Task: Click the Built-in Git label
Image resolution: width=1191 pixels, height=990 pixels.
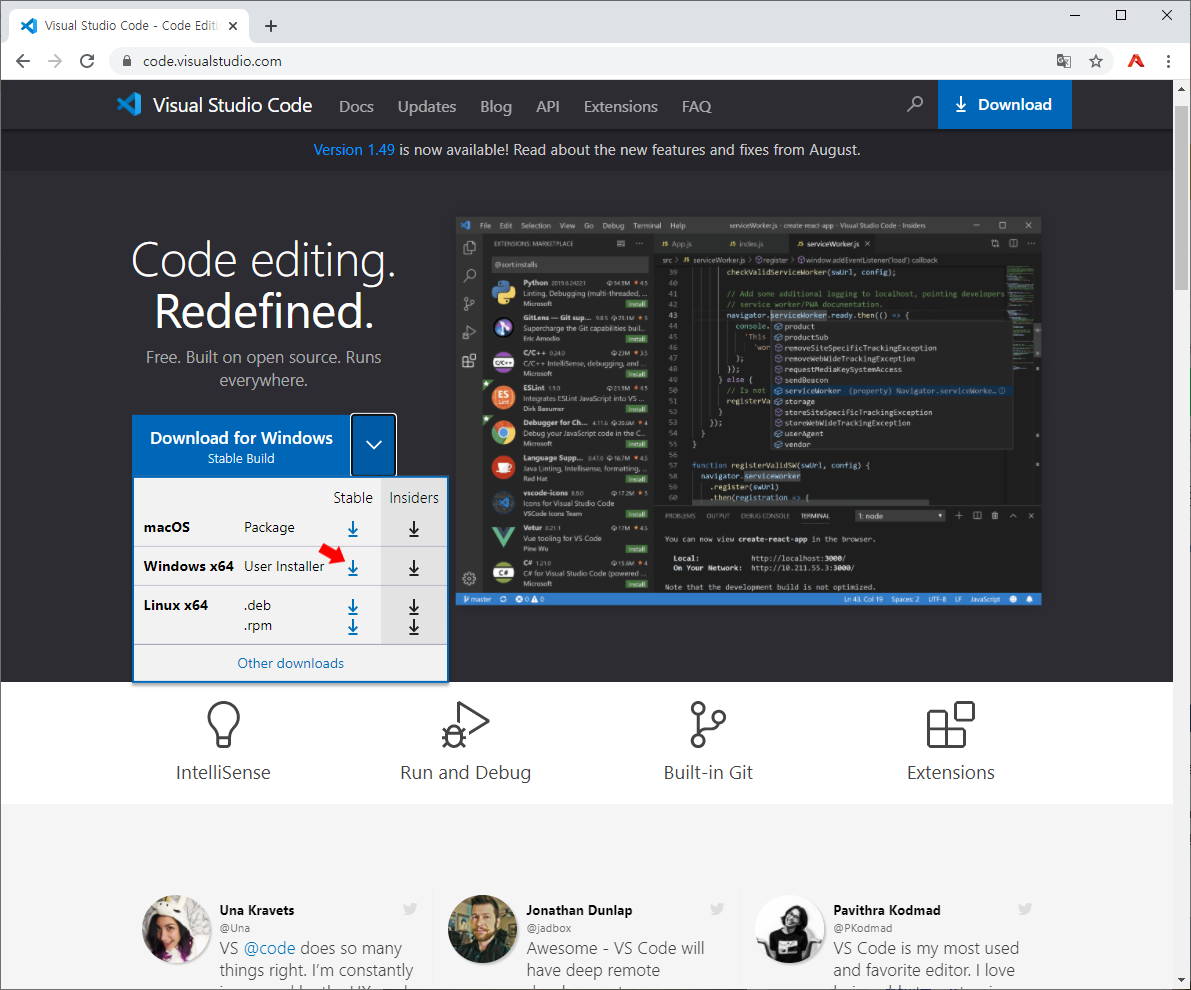Action: [708, 773]
